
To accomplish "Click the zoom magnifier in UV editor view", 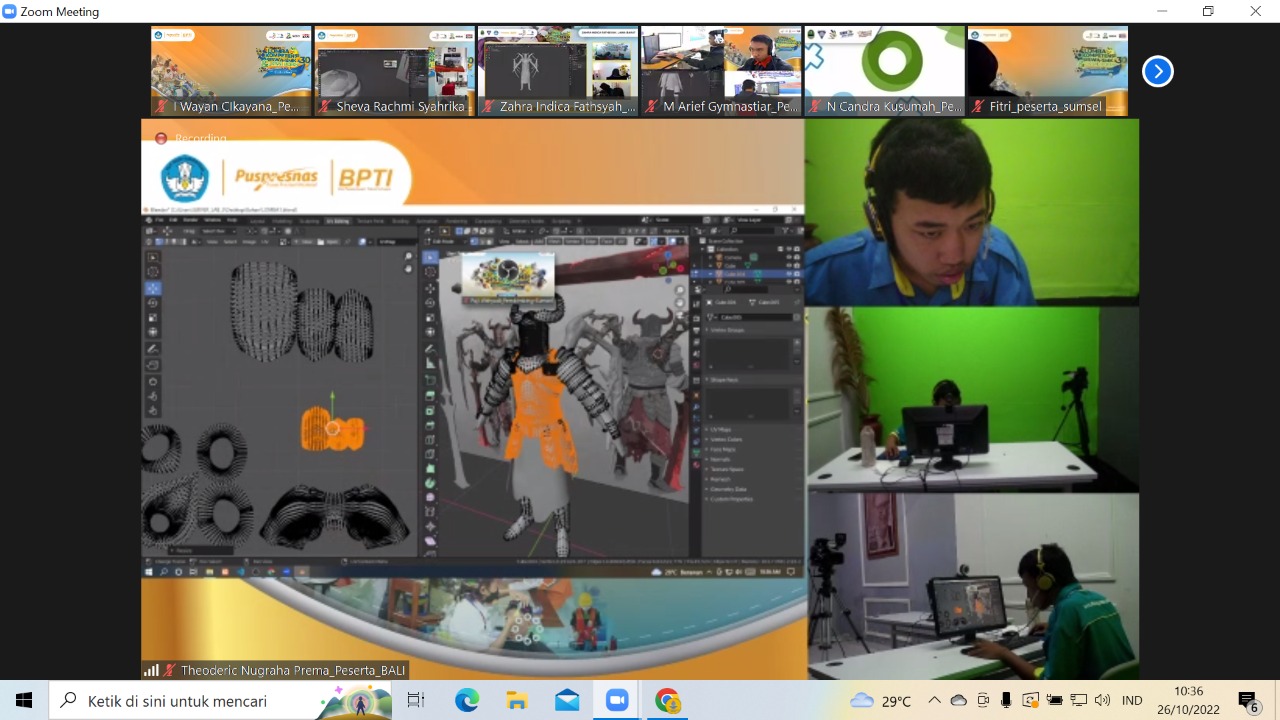I will [x=408, y=256].
